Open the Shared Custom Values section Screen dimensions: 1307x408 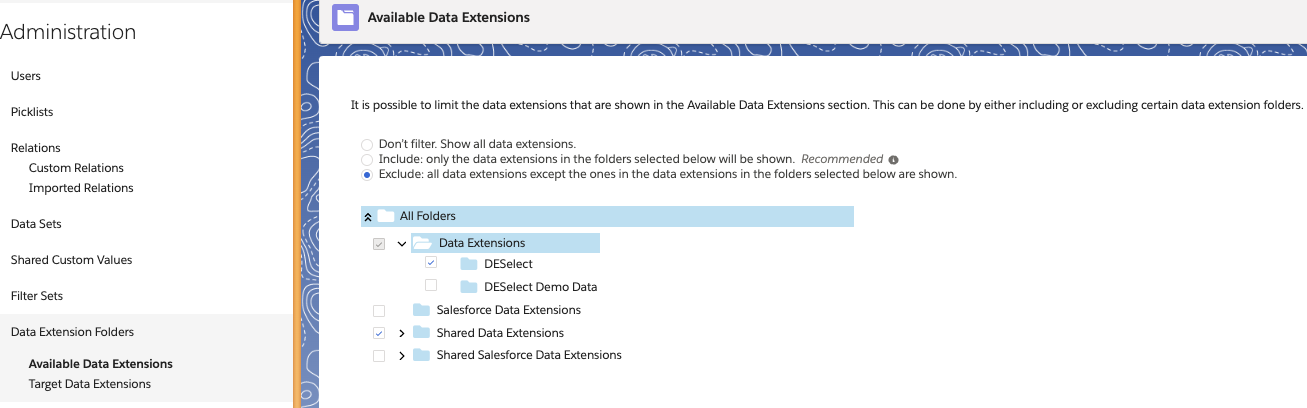(x=71, y=260)
